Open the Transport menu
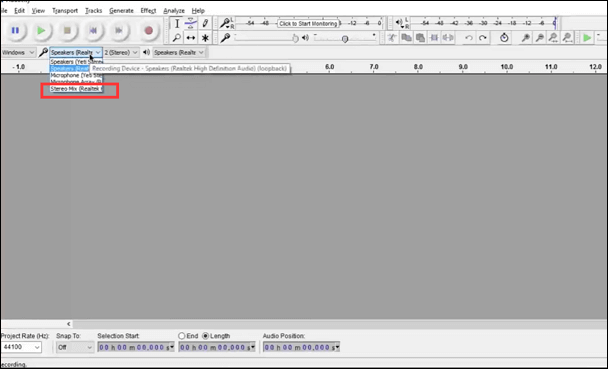 (65, 10)
